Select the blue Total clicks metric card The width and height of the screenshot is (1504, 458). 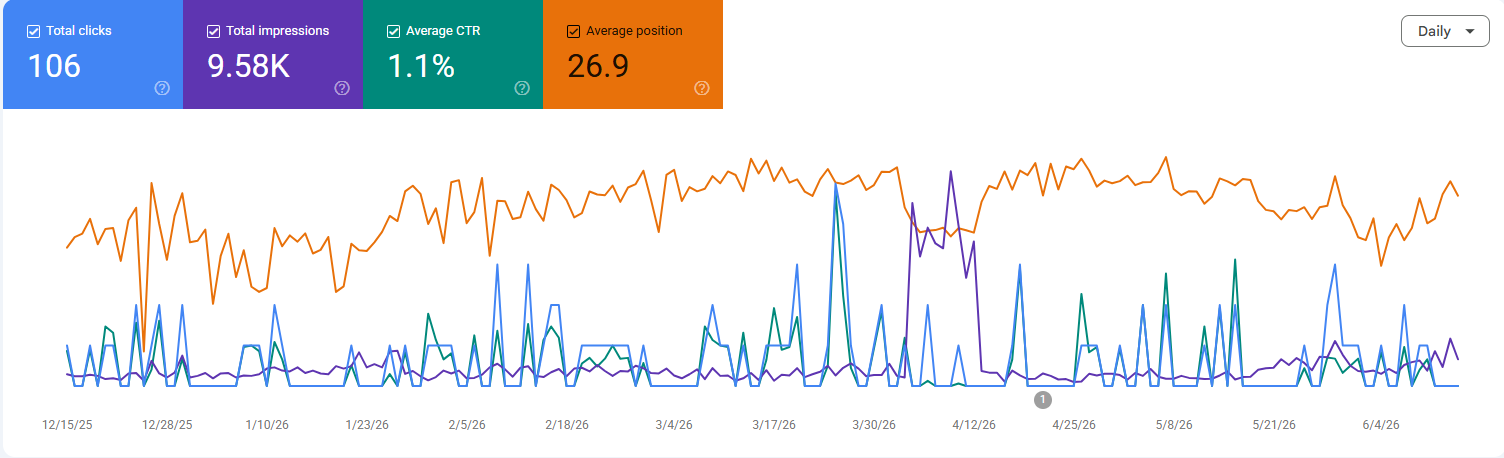(93, 54)
